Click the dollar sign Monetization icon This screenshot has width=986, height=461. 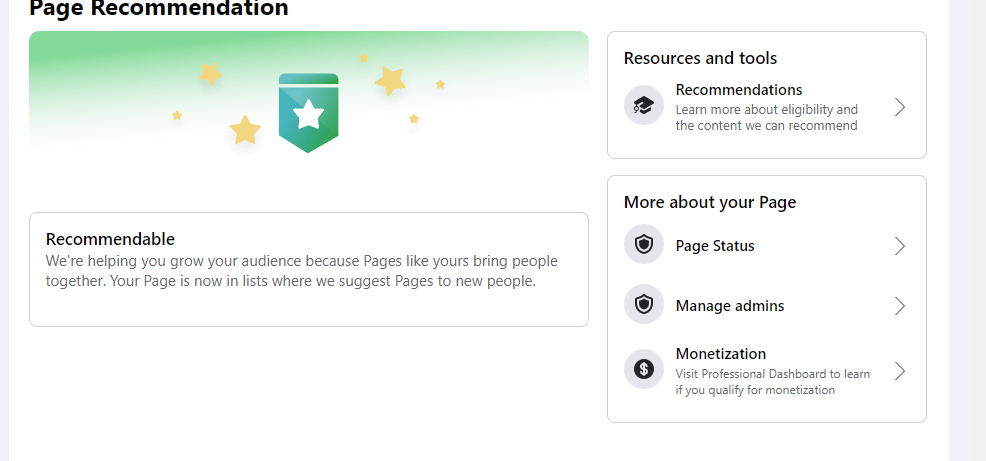click(644, 370)
